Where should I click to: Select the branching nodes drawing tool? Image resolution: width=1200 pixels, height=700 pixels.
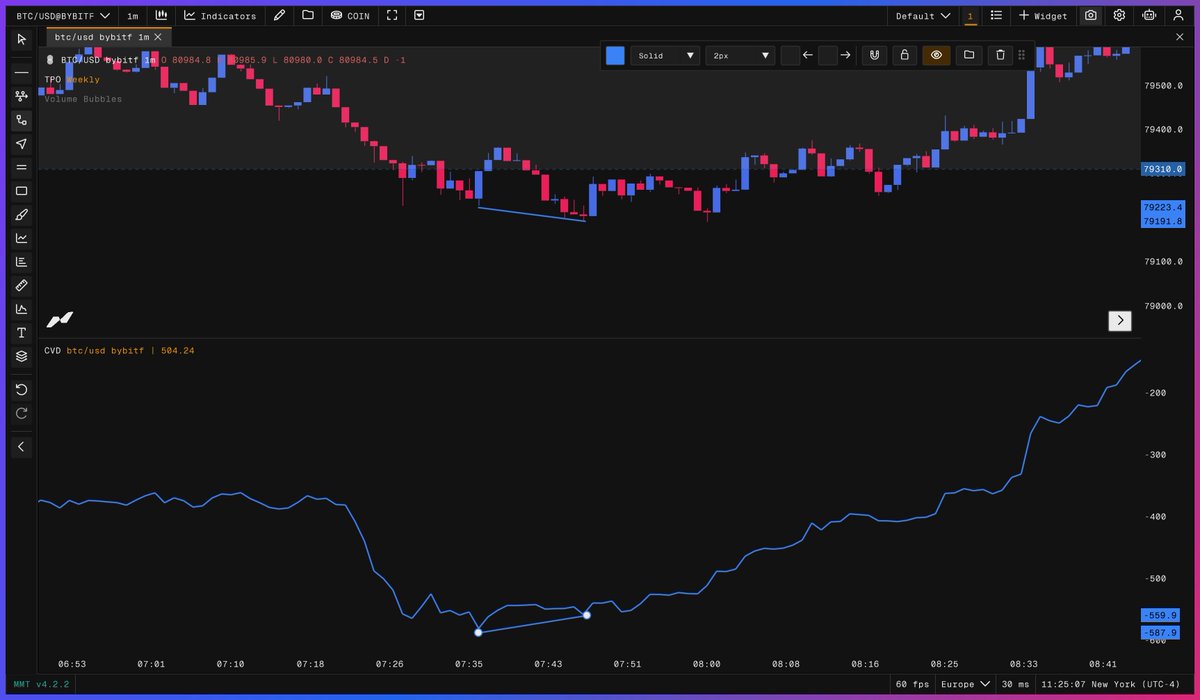click(x=22, y=96)
